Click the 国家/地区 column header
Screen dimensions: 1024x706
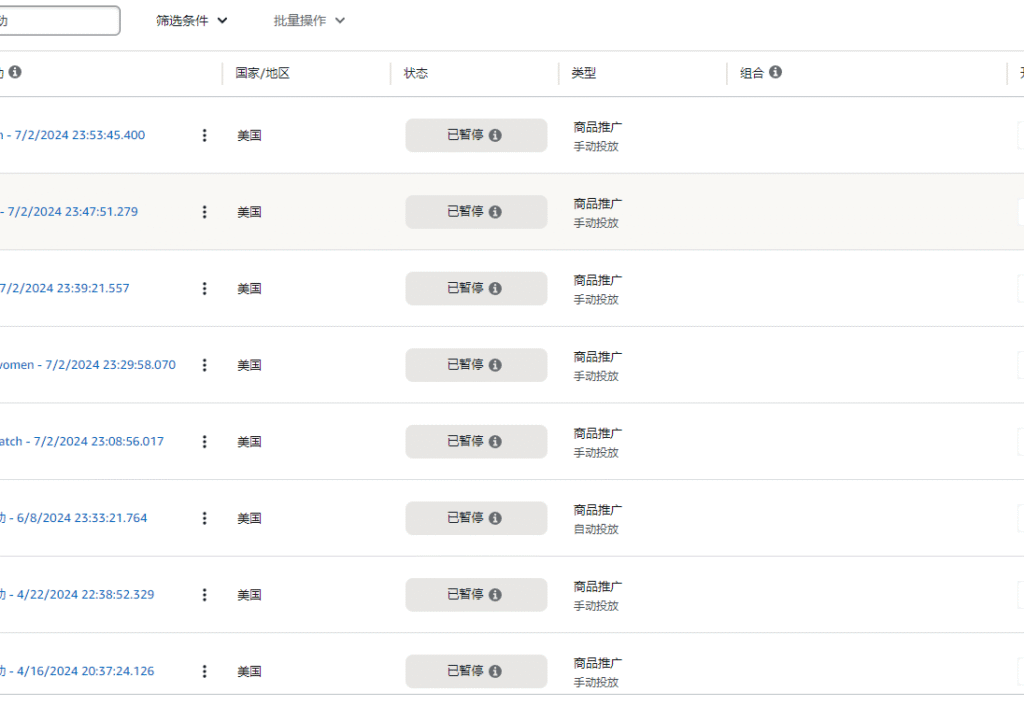(x=262, y=73)
